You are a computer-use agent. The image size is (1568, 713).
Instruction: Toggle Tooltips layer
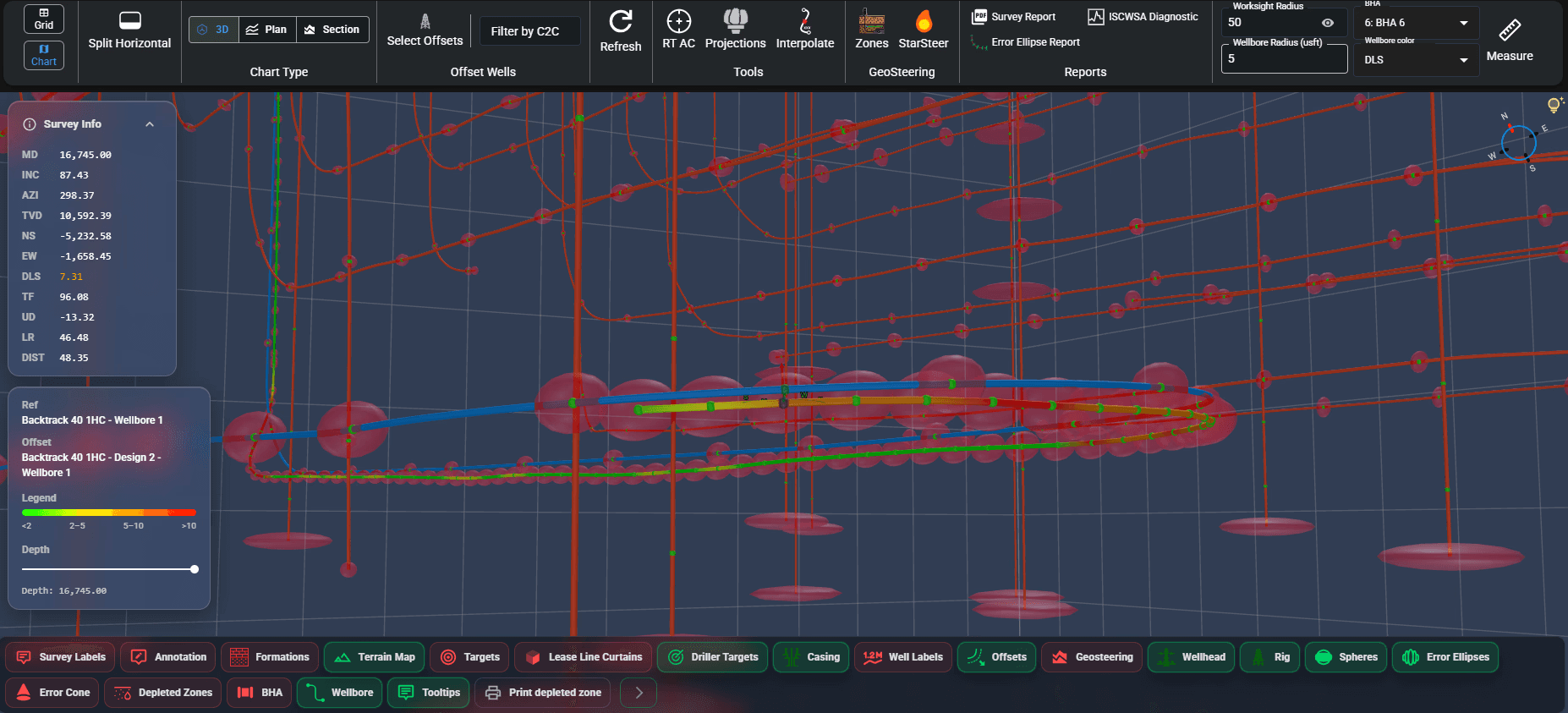point(428,693)
